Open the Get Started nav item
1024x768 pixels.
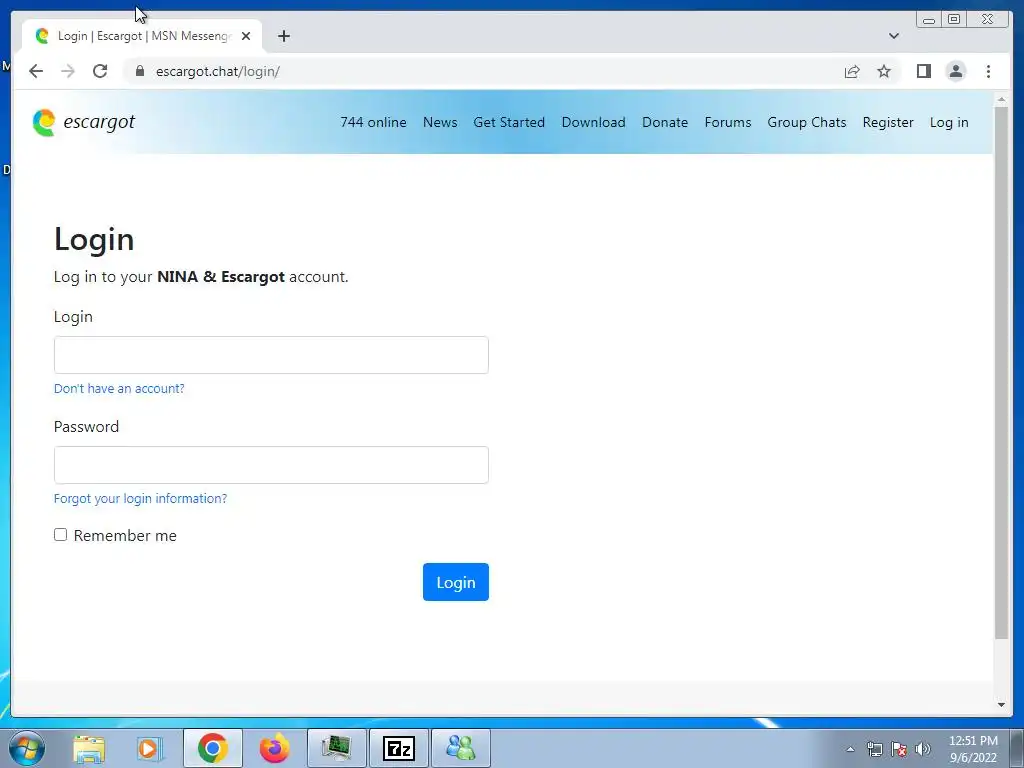click(x=509, y=122)
